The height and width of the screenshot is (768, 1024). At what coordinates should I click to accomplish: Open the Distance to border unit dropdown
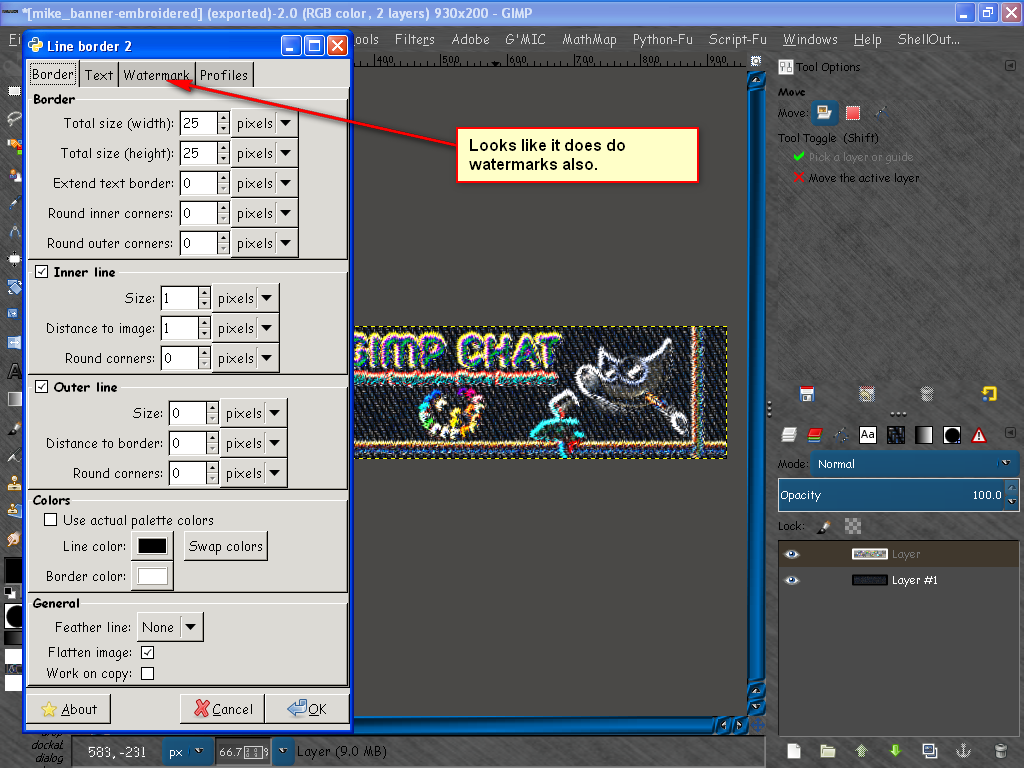(253, 443)
